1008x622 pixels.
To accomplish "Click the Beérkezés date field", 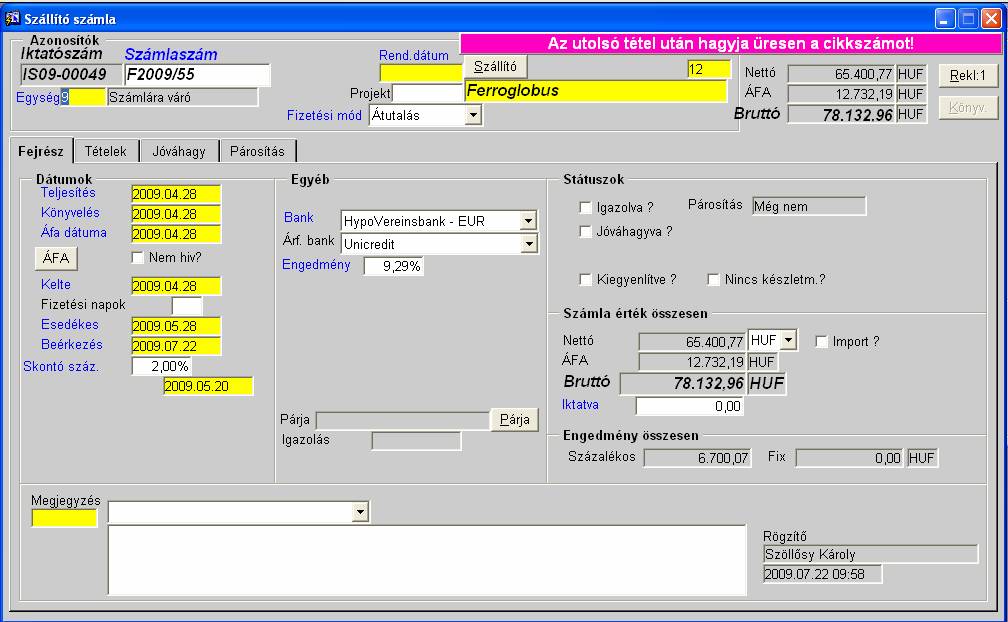I will click(176, 346).
